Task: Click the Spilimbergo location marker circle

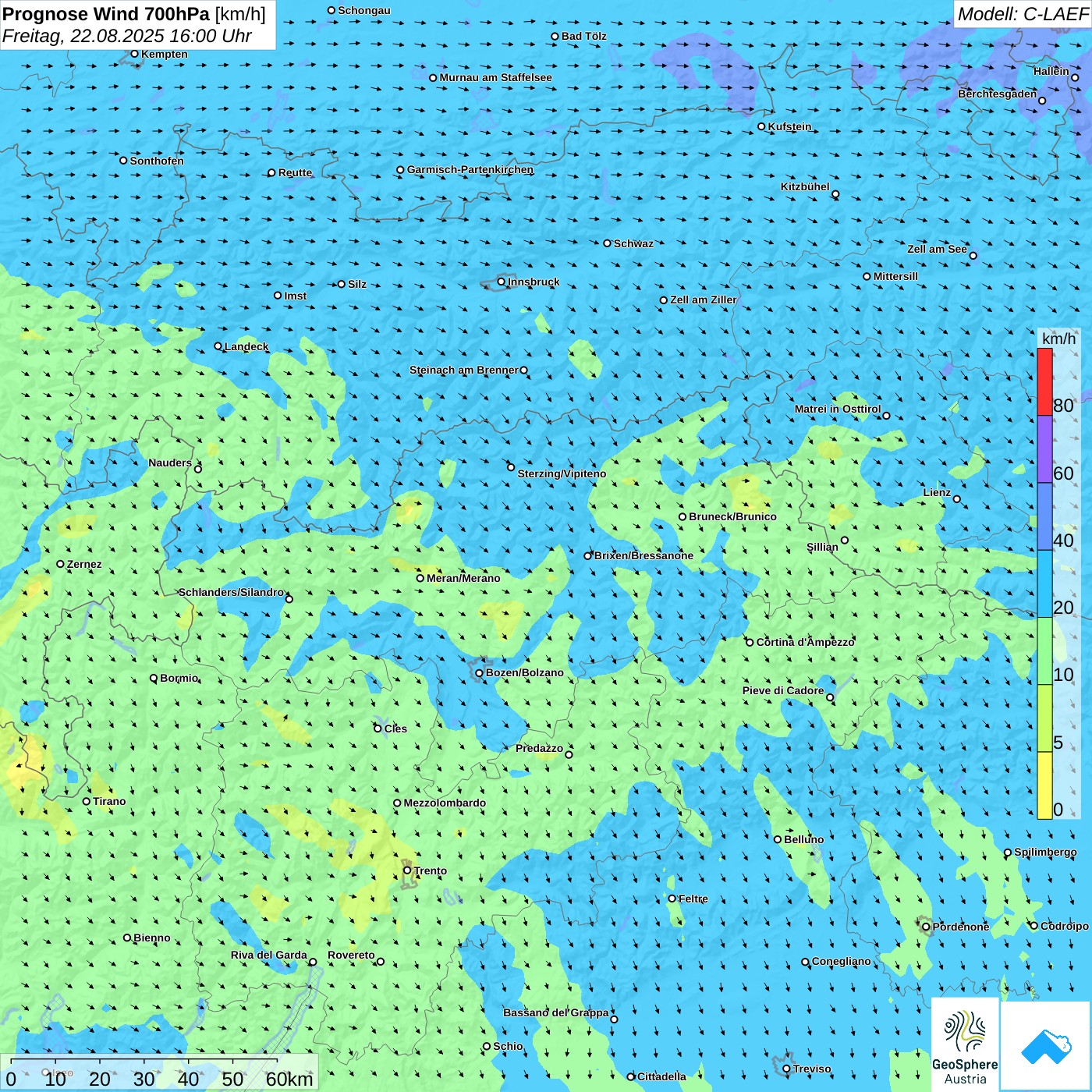Action: [x=1008, y=853]
